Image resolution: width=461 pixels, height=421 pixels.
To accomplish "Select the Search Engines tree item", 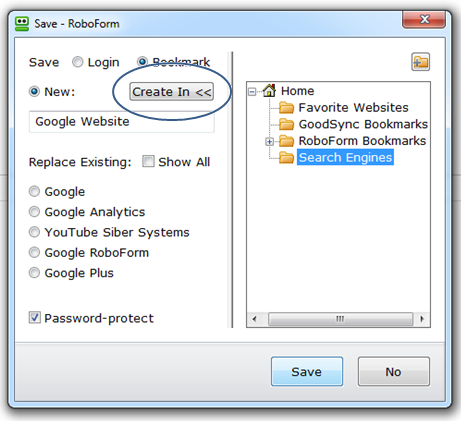I will click(345, 157).
